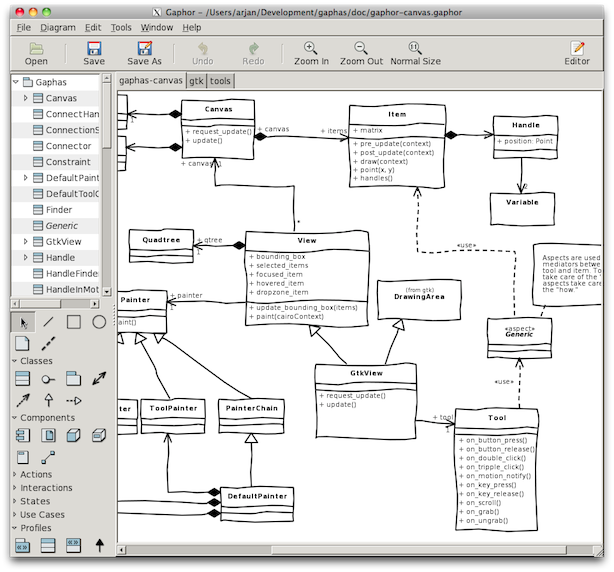
Task: Click the Save As toolbar icon
Action: (x=144, y=48)
